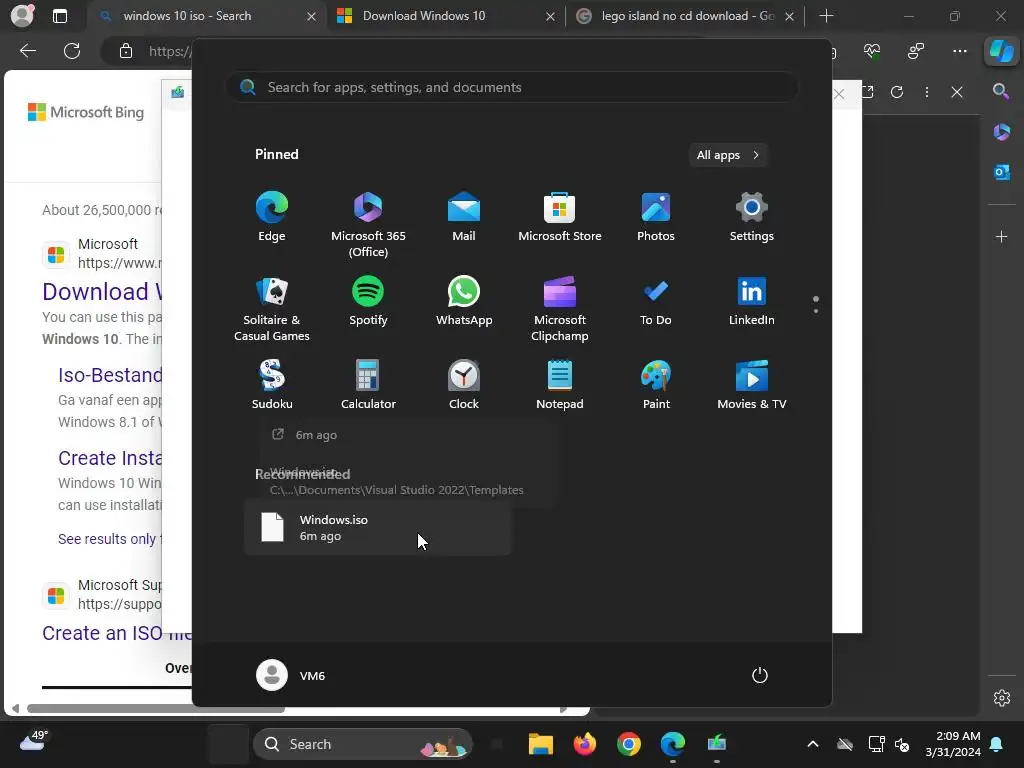Open Browser essentials heart icon
Viewport: 1024px width, 768px height.
(872, 51)
